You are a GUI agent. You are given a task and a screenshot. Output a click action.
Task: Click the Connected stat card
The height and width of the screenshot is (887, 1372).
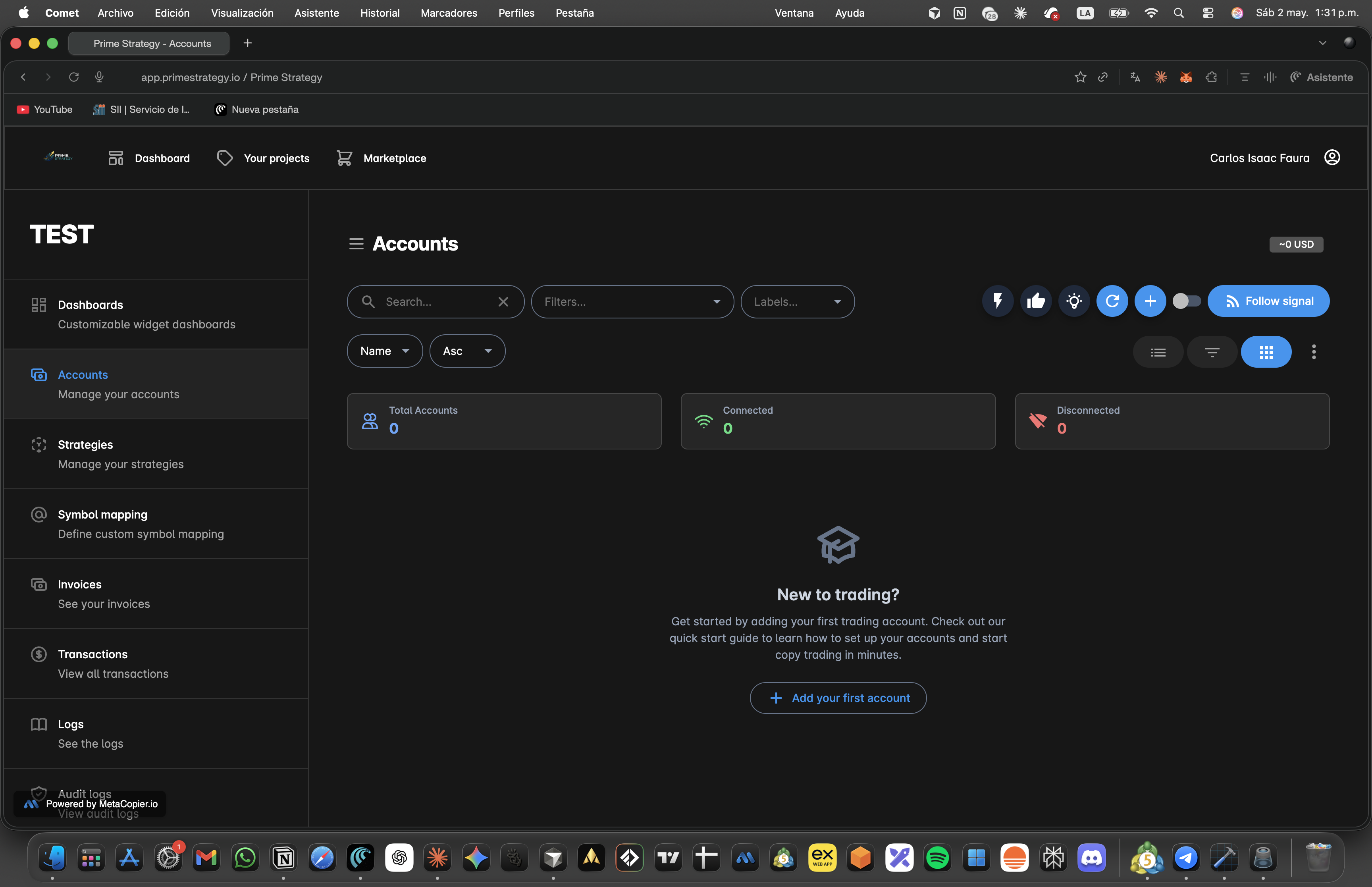pyautogui.click(x=838, y=421)
